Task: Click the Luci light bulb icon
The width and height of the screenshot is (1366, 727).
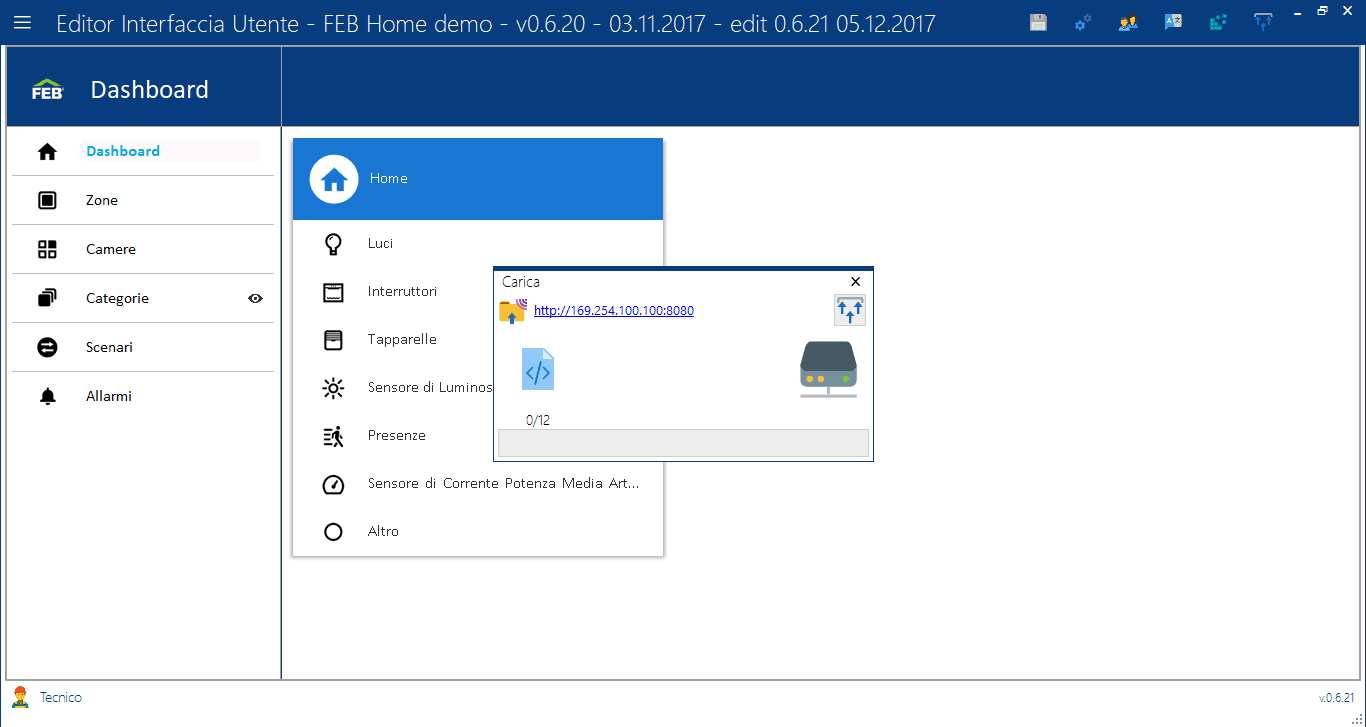Action: pyautogui.click(x=334, y=244)
